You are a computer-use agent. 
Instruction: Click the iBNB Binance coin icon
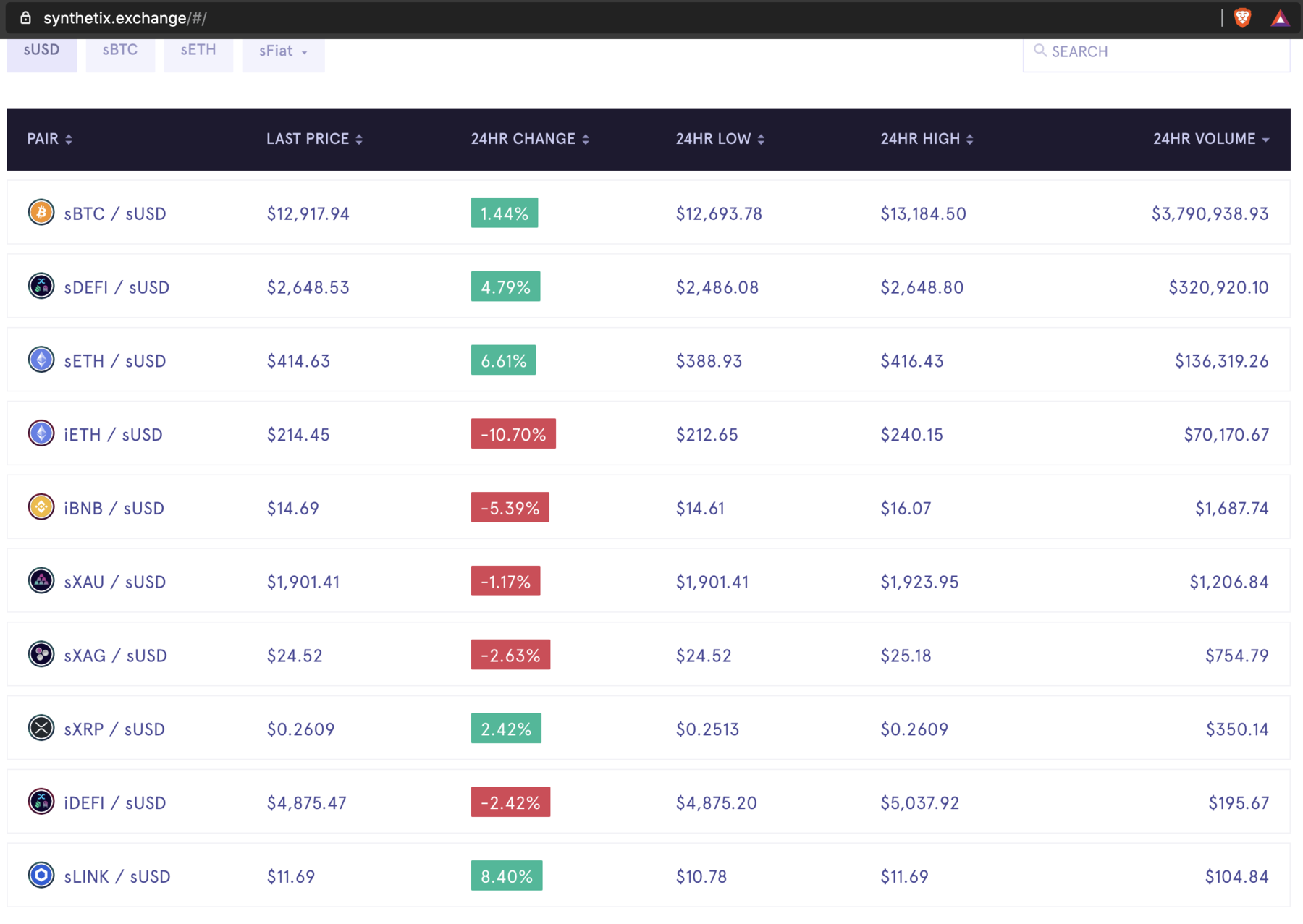(41, 507)
